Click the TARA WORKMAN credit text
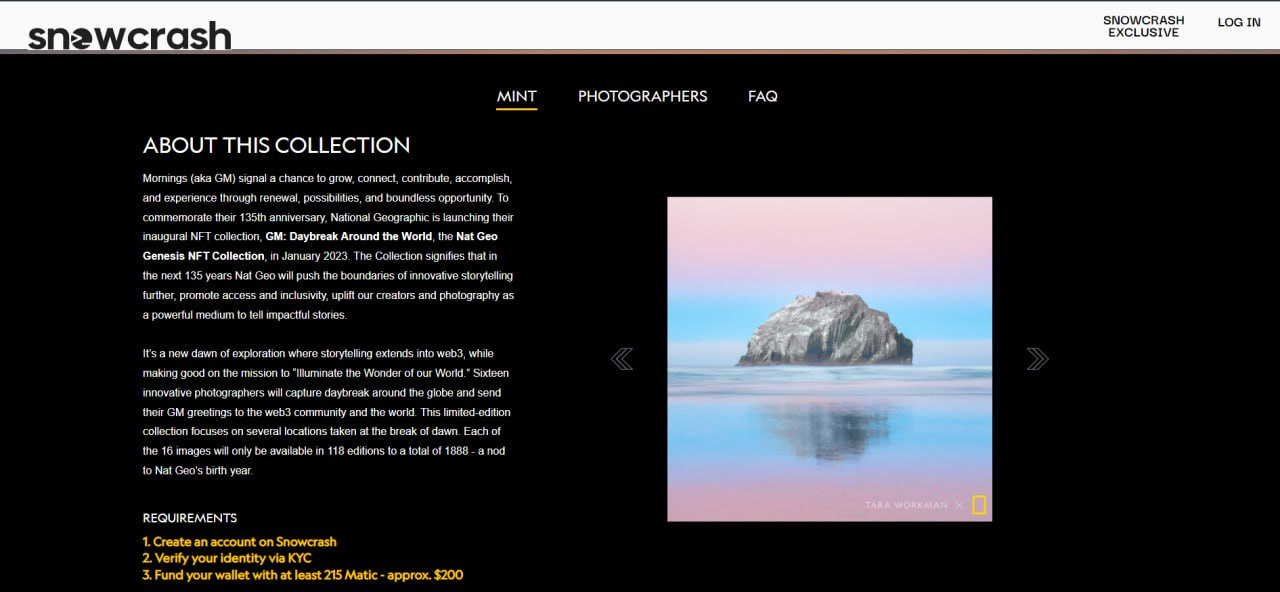The image size is (1280, 592). click(906, 505)
